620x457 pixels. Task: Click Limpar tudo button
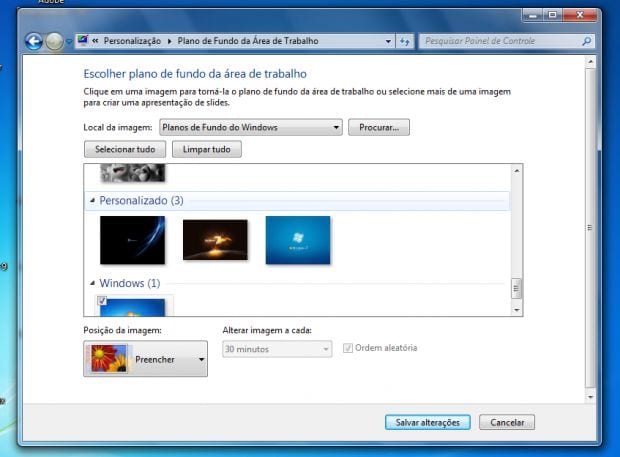(x=206, y=149)
